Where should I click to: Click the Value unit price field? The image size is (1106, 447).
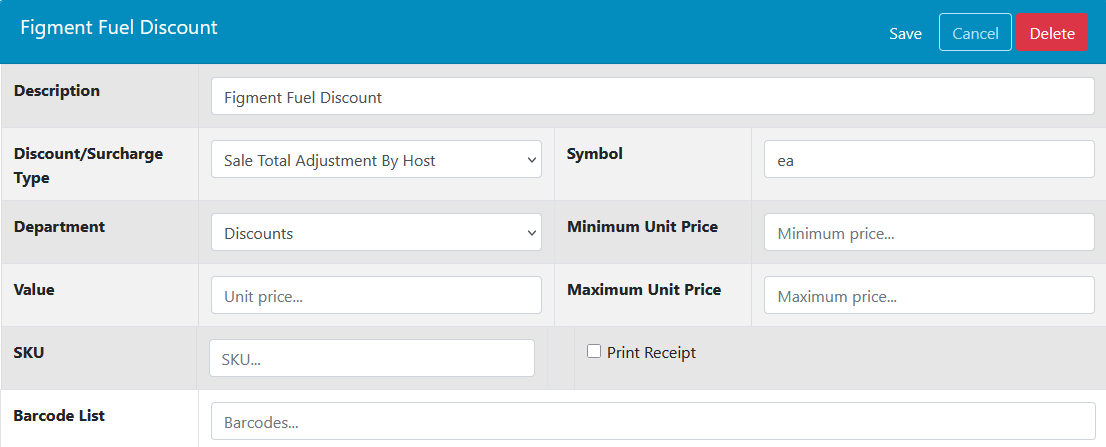click(377, 295)
